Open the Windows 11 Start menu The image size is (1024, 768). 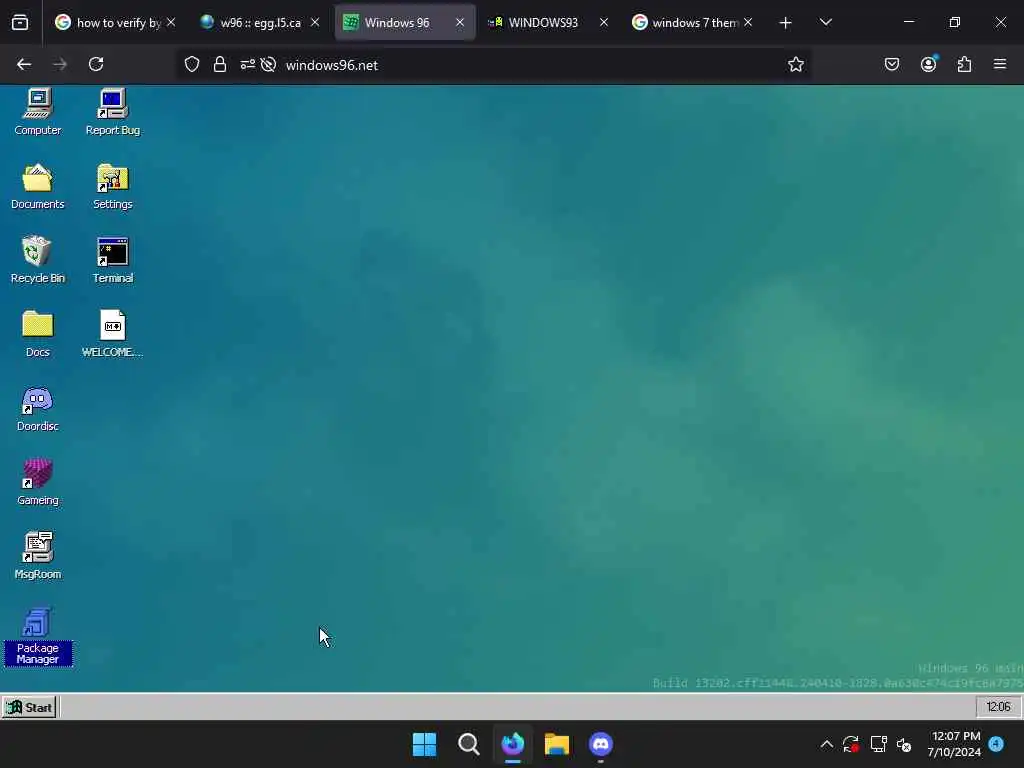tap(424, 744)
